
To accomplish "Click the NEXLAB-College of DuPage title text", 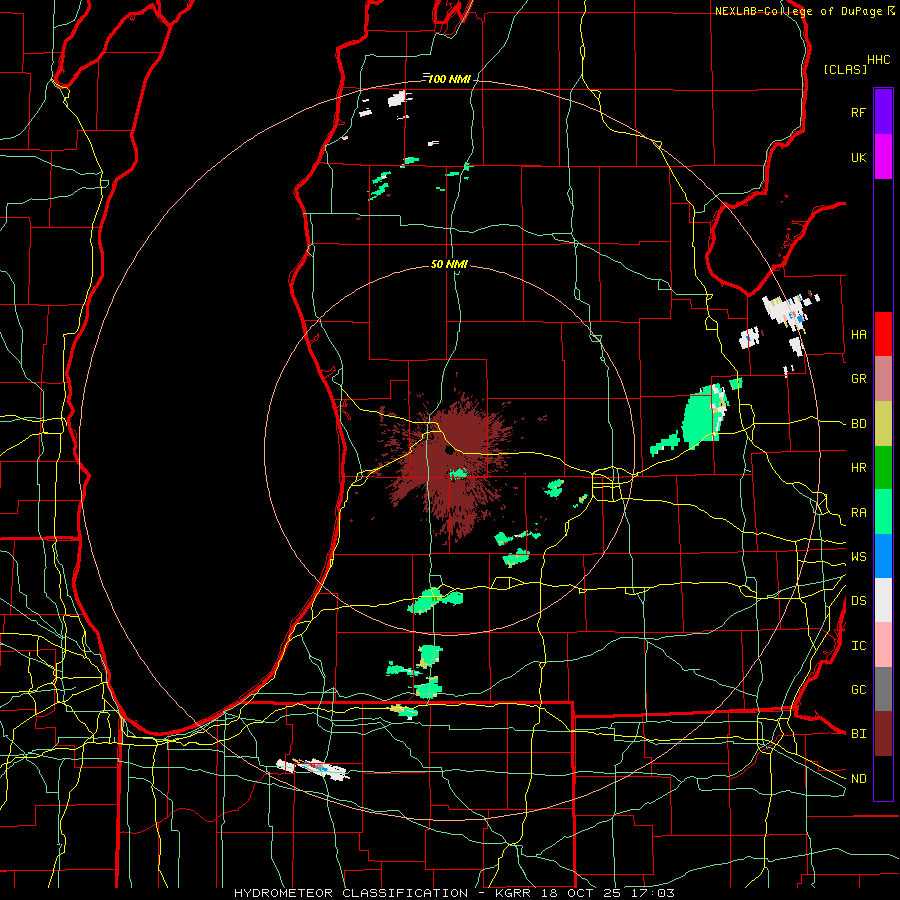I will pos(798,11).
